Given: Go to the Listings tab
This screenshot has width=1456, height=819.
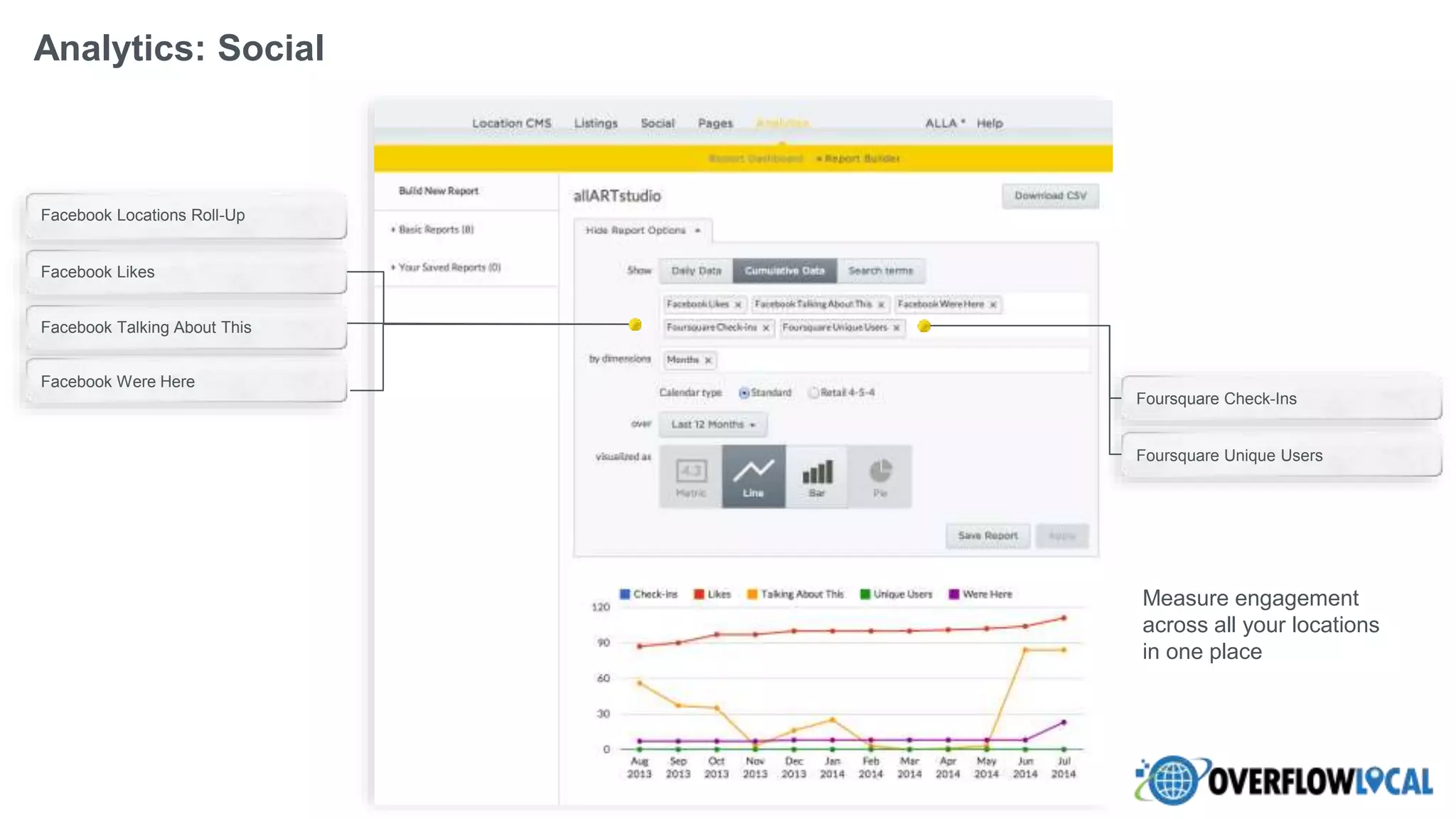Looking at the screenshot, I should [596, 123].
